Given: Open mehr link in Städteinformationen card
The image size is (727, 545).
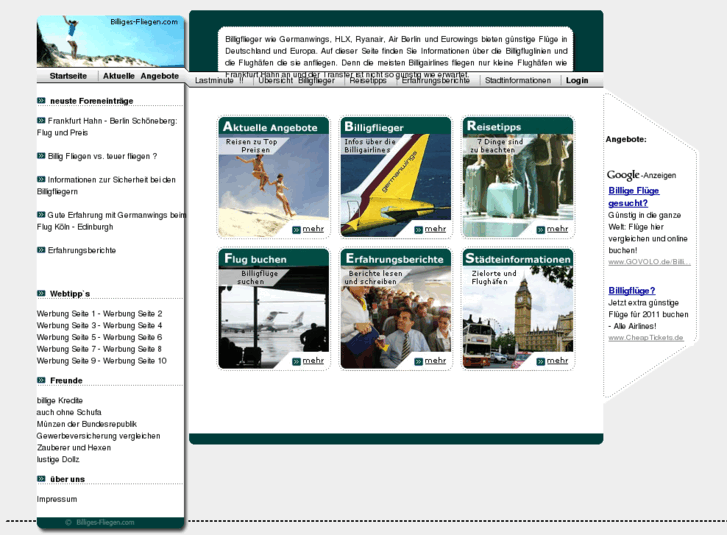Looking at the screenshot, I should pyautogui.click(x=557, y=360).
